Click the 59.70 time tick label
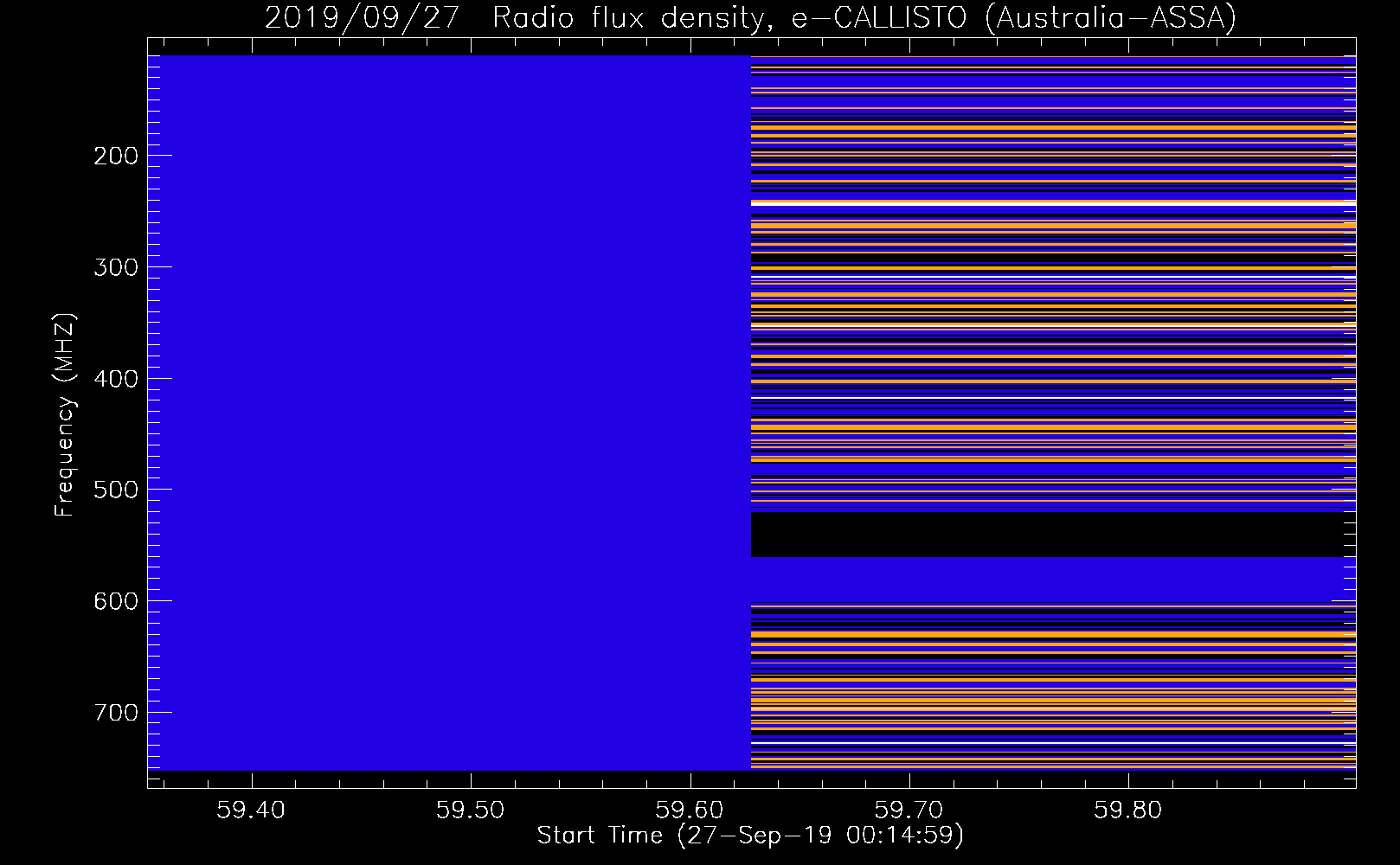 (x=909, y=810)
